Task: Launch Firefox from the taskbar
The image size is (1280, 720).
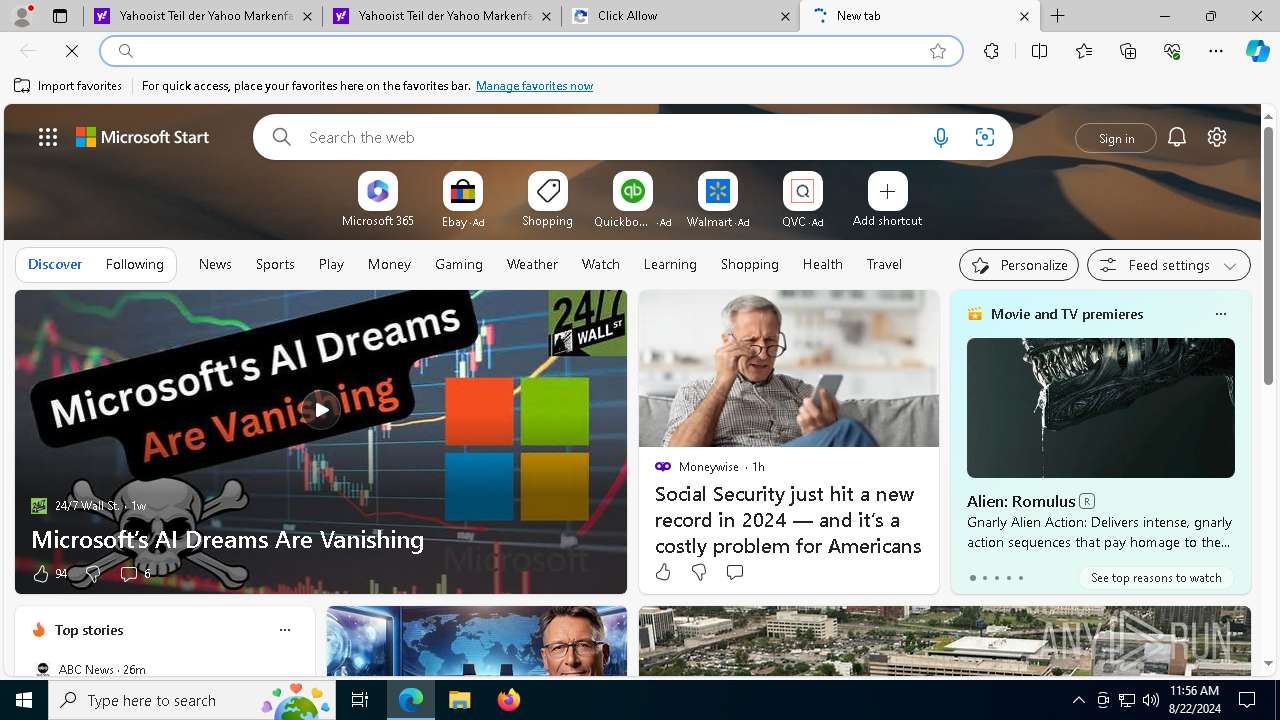Action: 509,700
